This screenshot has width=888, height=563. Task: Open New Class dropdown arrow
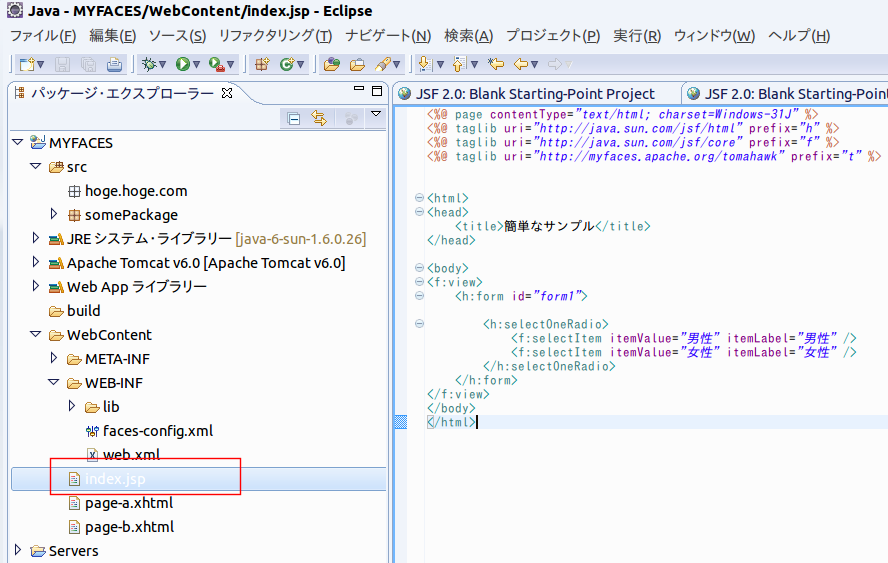point(301,65)
